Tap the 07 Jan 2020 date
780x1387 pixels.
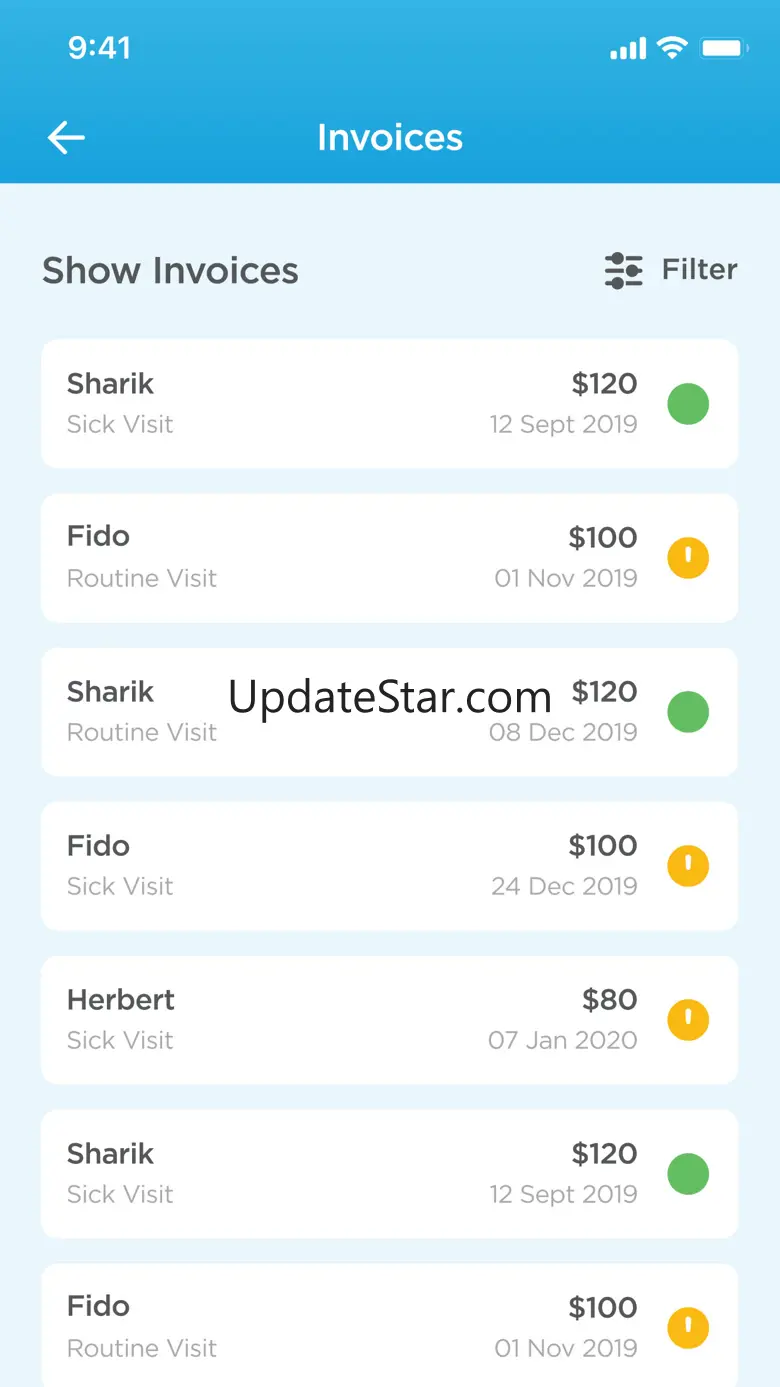coord(562,1040)
